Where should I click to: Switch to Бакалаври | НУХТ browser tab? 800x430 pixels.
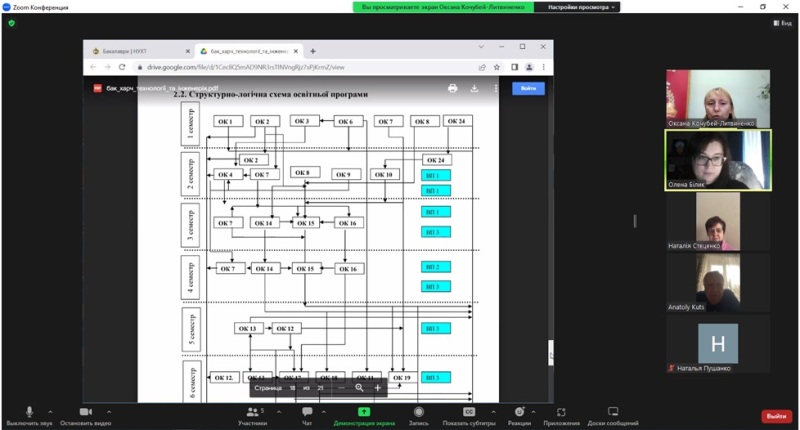pos(135,50)
